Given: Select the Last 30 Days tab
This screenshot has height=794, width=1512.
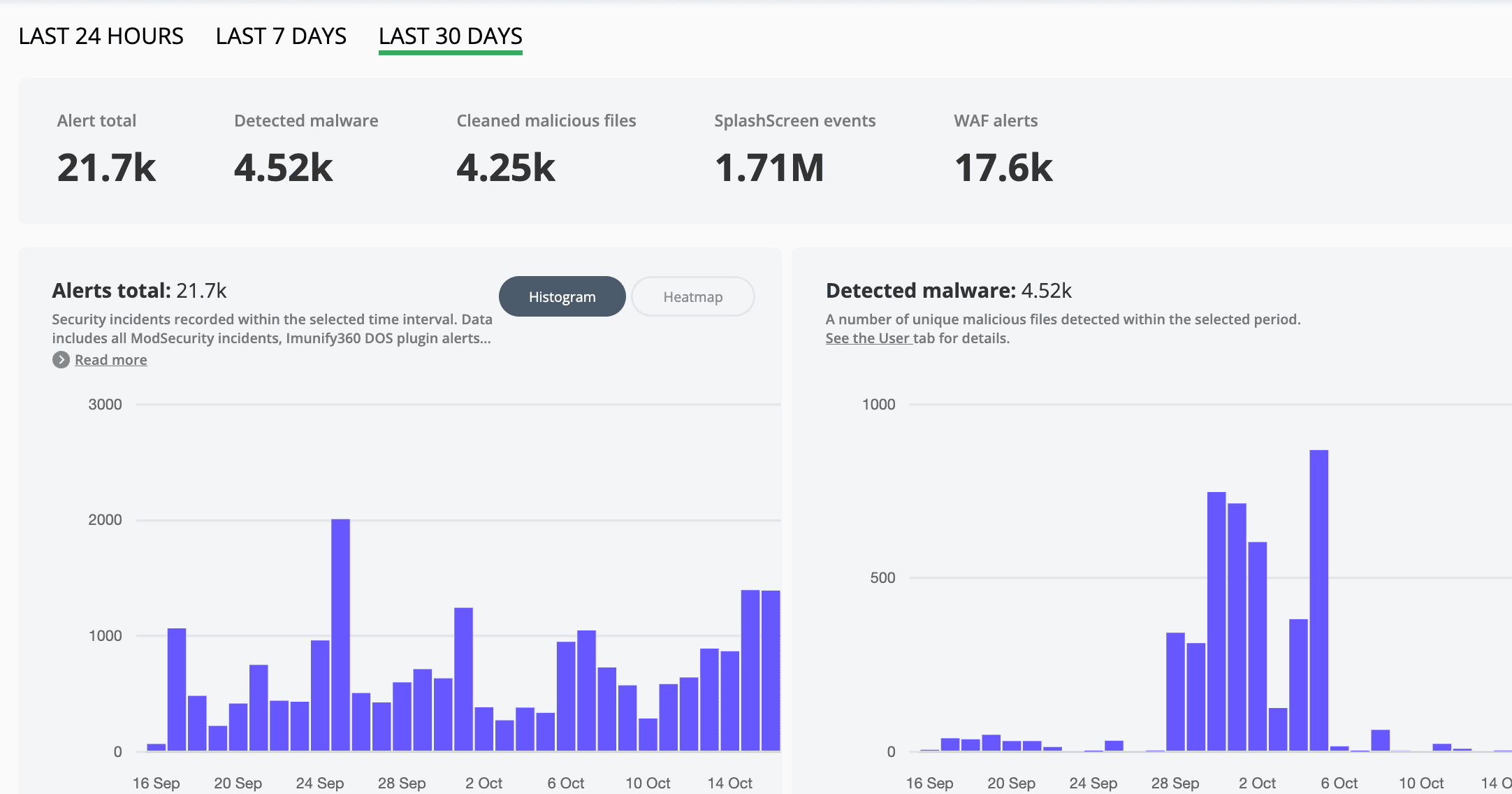Looking at the screenshot, I should pos(451,36).
